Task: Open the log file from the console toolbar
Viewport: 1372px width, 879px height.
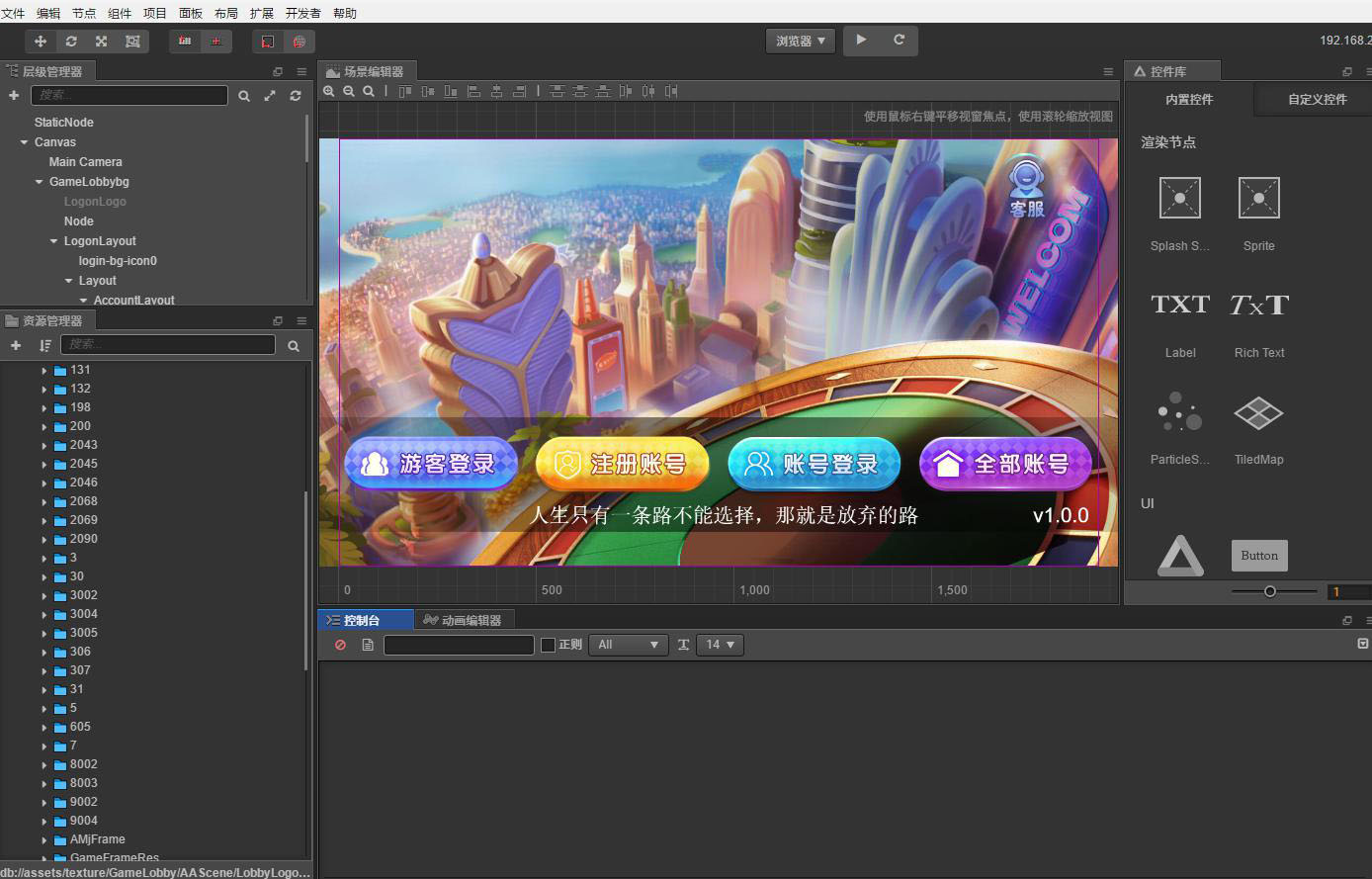Action: click(367, 645)
